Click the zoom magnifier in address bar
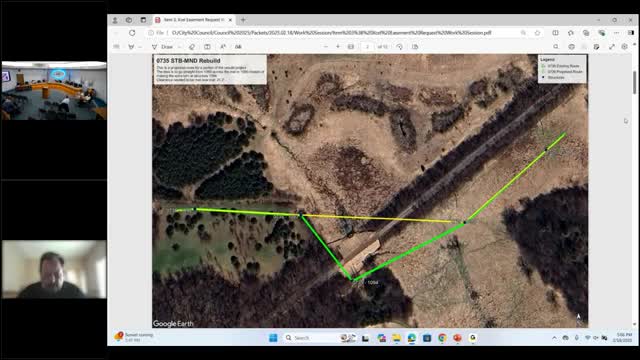The height and width of the screenshot is (360, 640). tap(523, 33)
